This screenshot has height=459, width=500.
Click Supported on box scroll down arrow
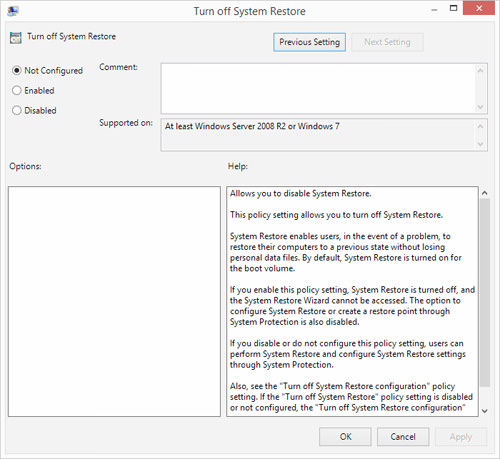(x=480, y=144)
